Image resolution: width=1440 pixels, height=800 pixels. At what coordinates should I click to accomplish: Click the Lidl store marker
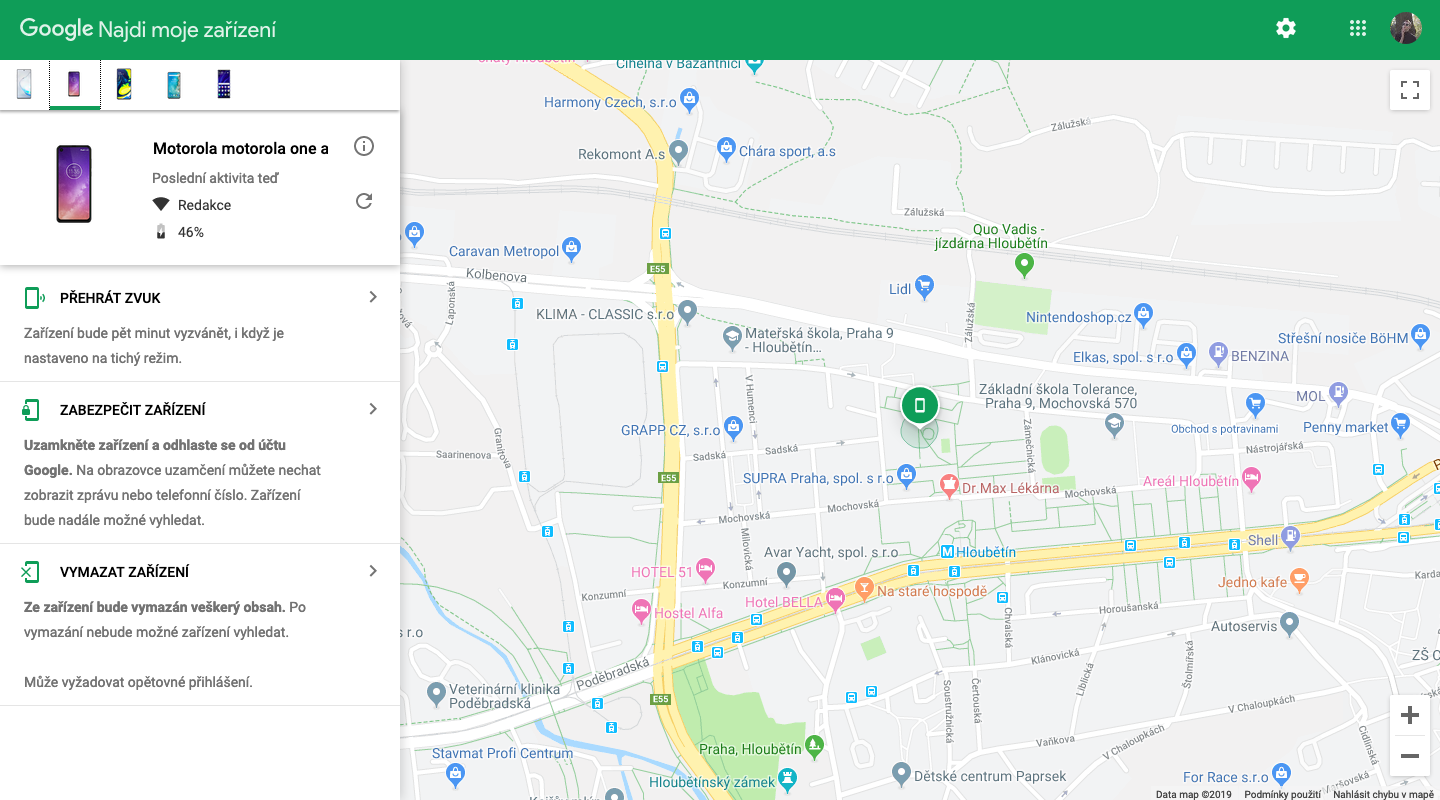(x=924, y=289)
